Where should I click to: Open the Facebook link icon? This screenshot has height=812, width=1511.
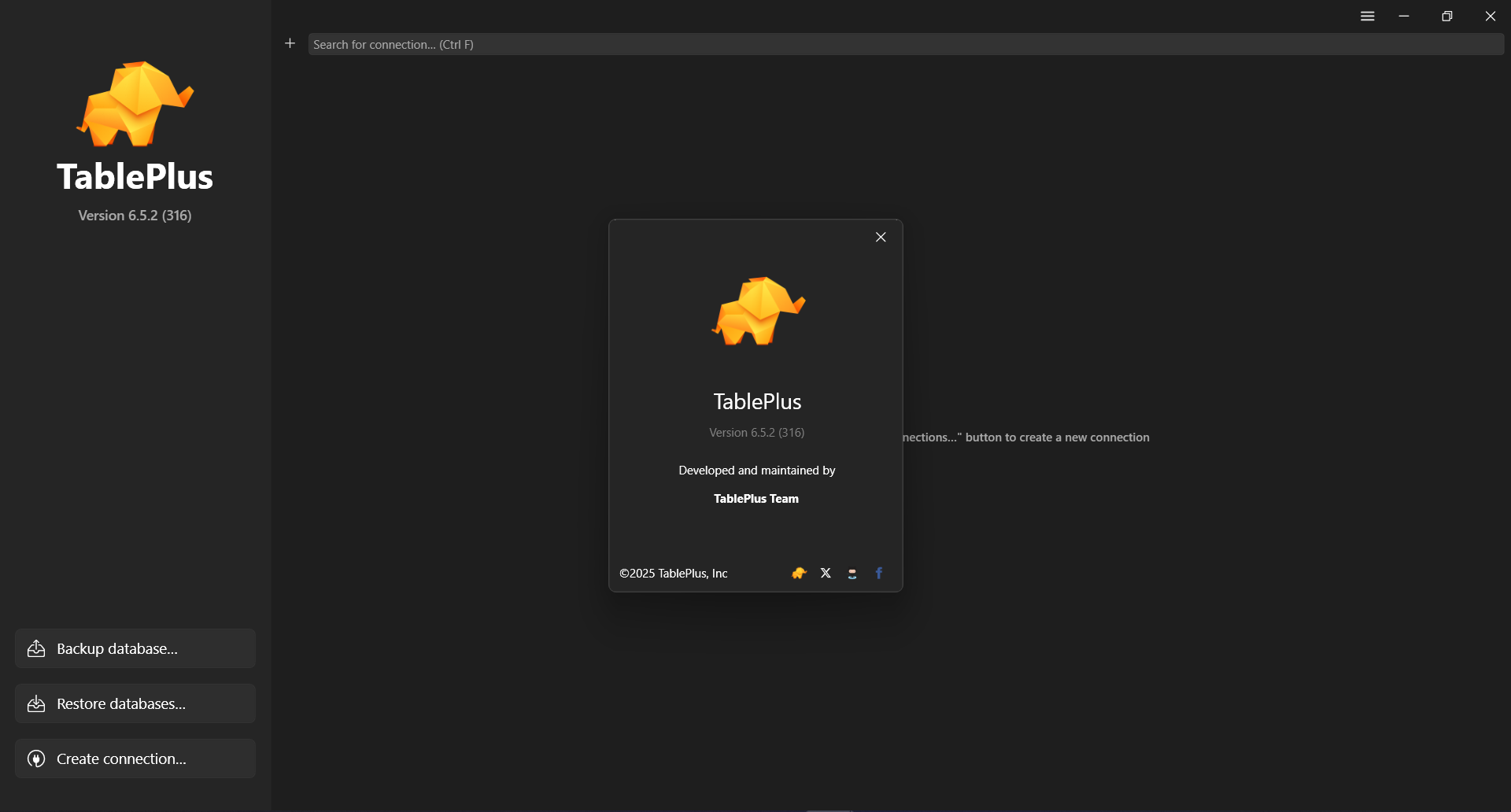(x=879, y=573)
